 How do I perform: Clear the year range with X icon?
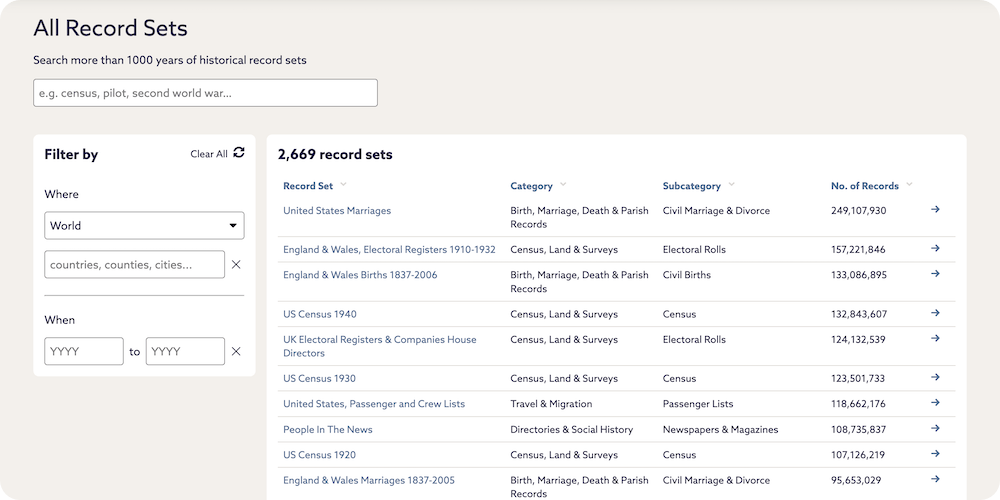click(236, 351)
